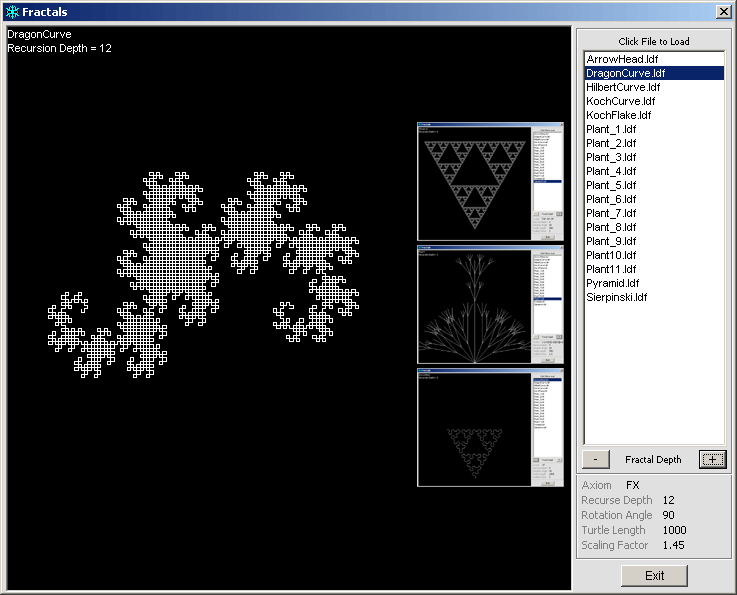Close the Fractals window
The height and width of the screenshot is (595, 737).
pyautogui.click(x=723, y=12)
